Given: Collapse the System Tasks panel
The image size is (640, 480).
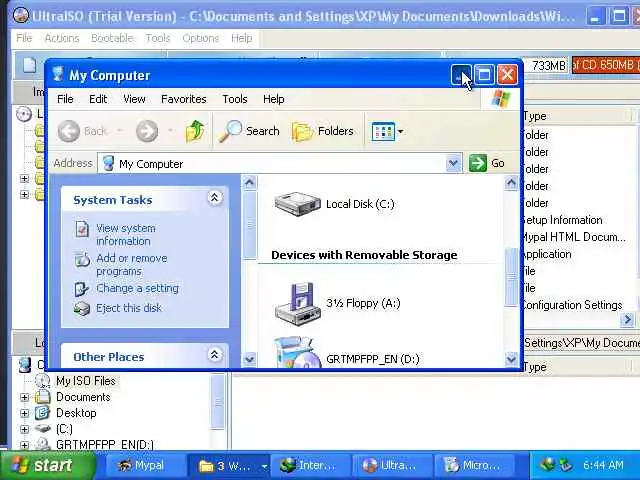Looking at the screenshot, I should 214,198.
